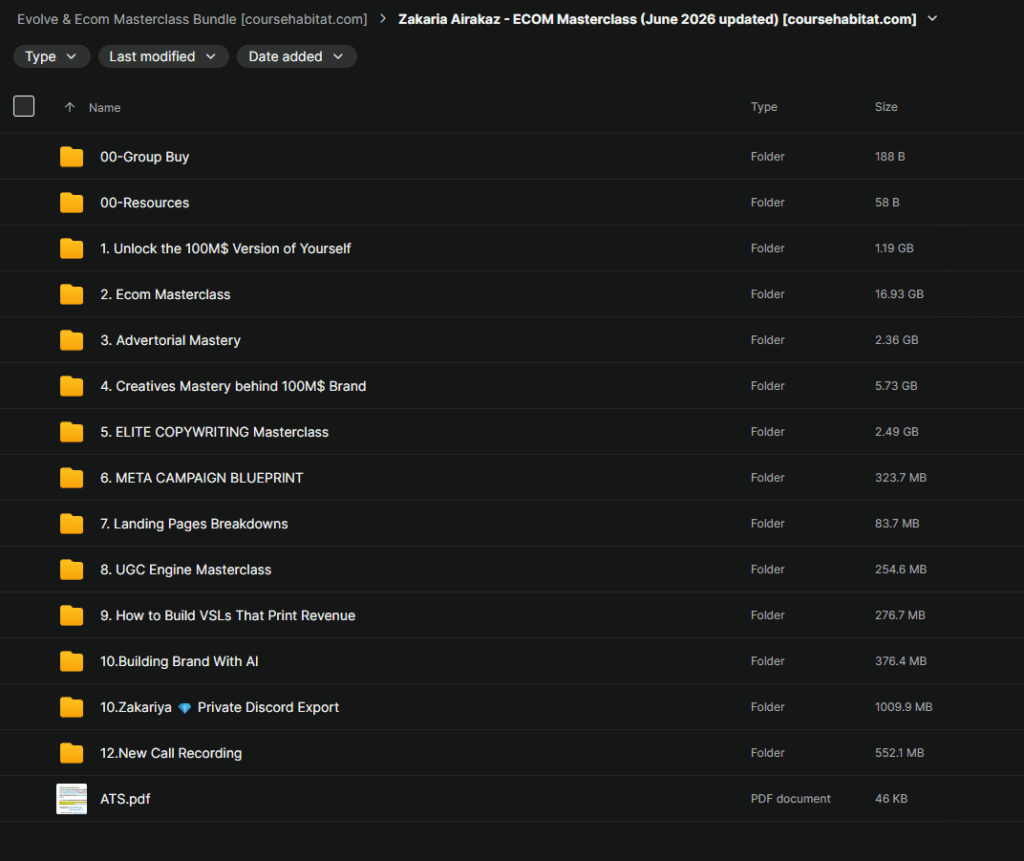This screenshot has height=861, width=1024.
Task: Open 8. UGC Engine Masterclass name
Action: 185,570
